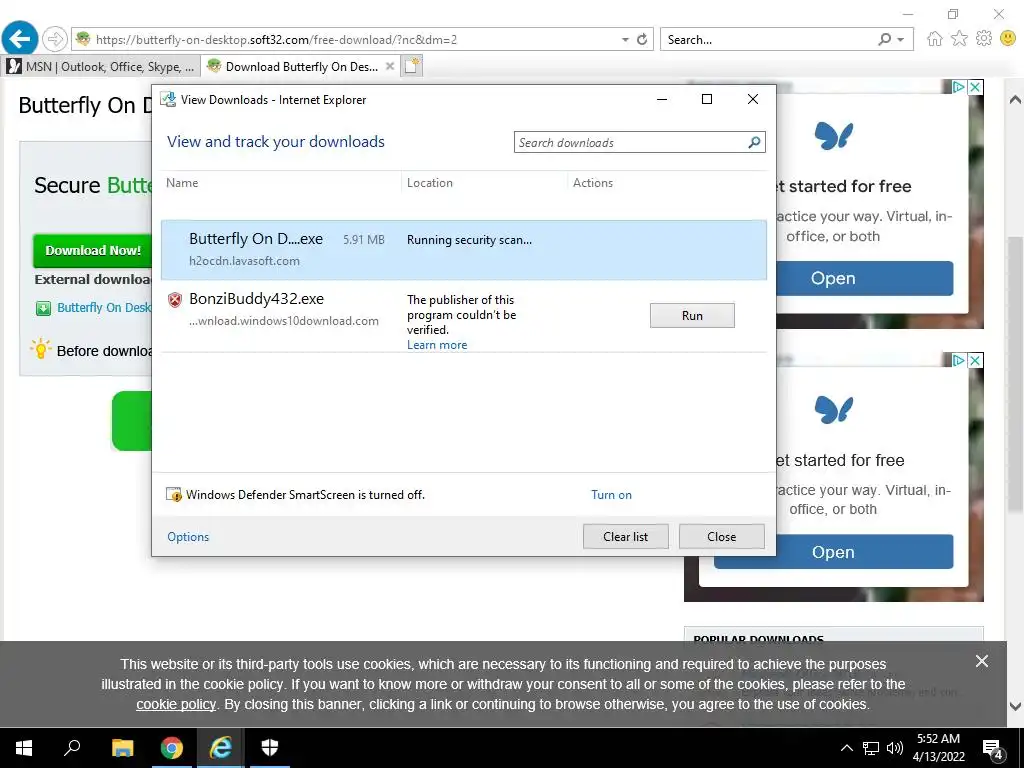
Task: Click the green Download Now! button
Action: [93, 251]
